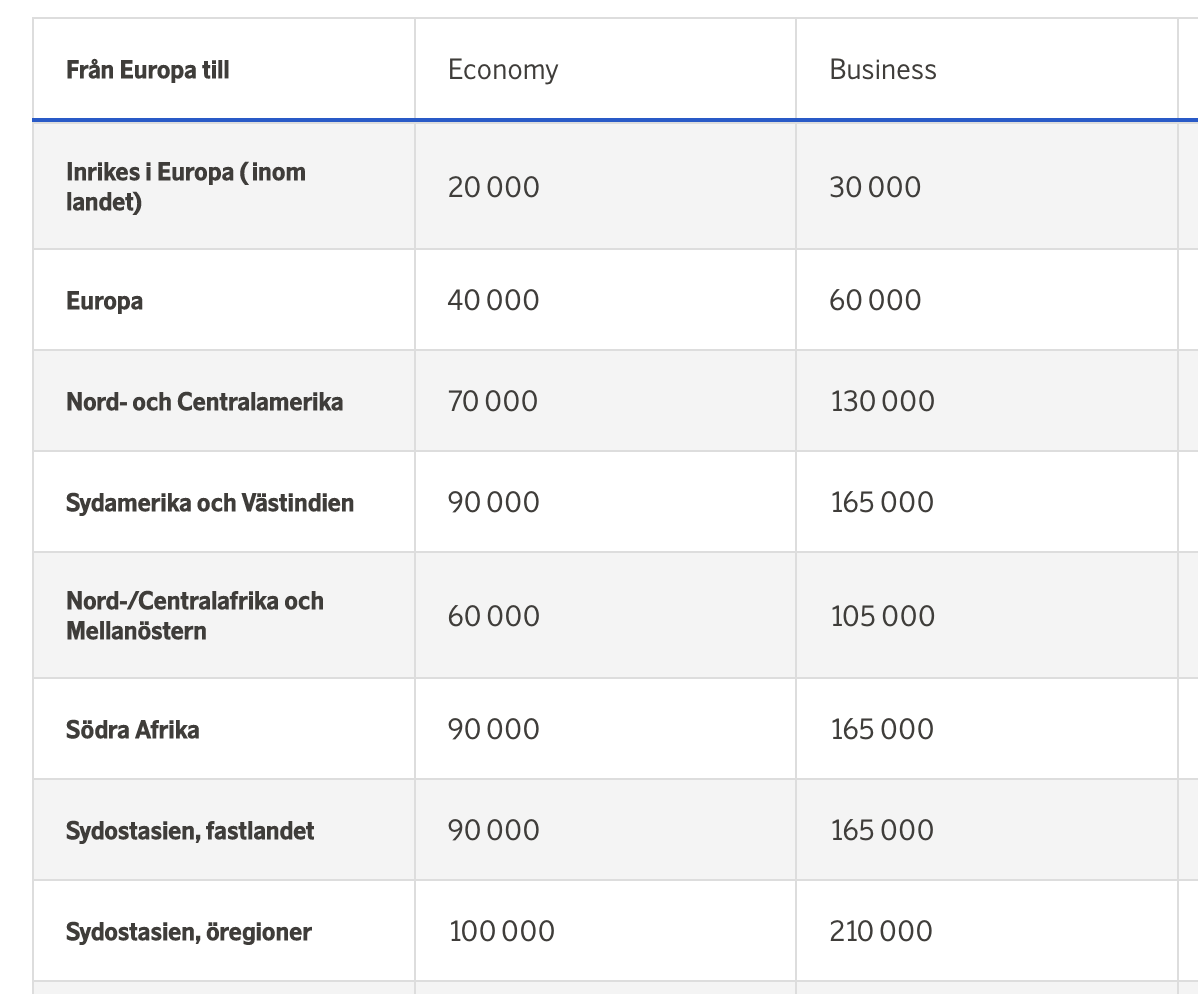Click the 60 000 Business cell in Europa row
1198x994 pixels.
(x=875, y=301)
